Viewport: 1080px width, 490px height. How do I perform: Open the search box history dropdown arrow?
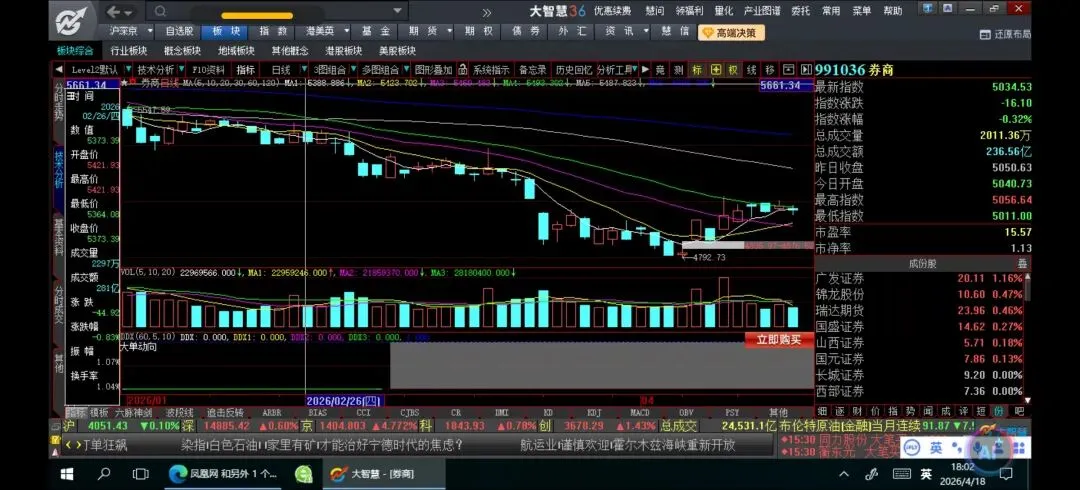pyautogui.click(x=397, y=12)
